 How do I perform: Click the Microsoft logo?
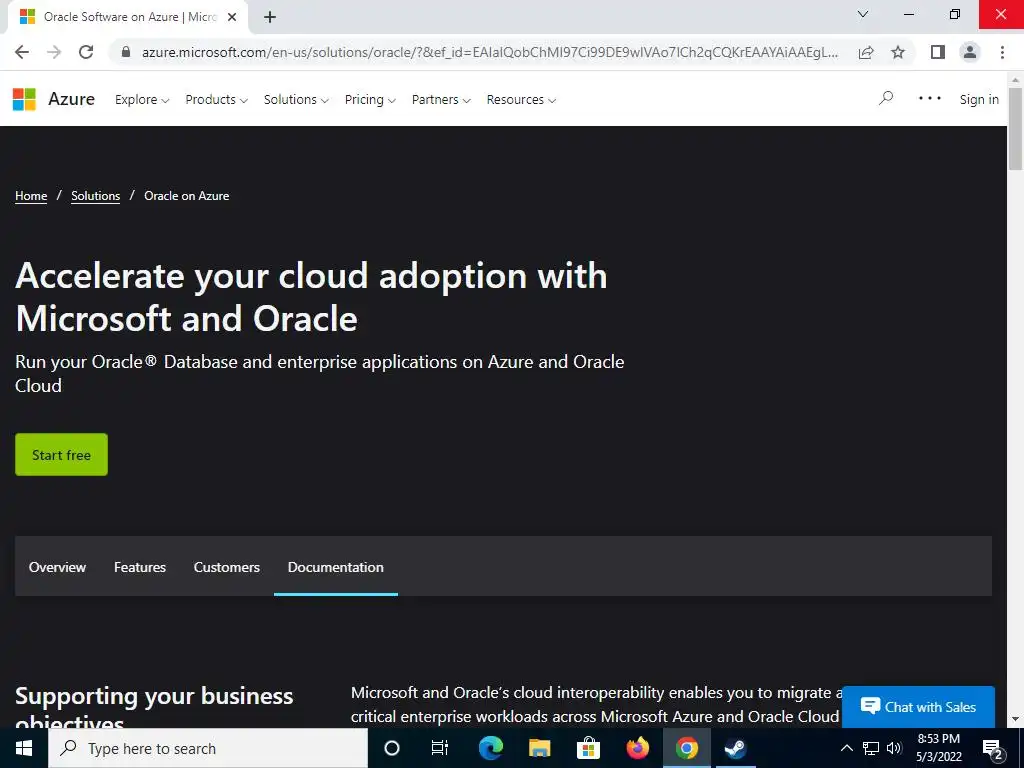pos(24,99)
